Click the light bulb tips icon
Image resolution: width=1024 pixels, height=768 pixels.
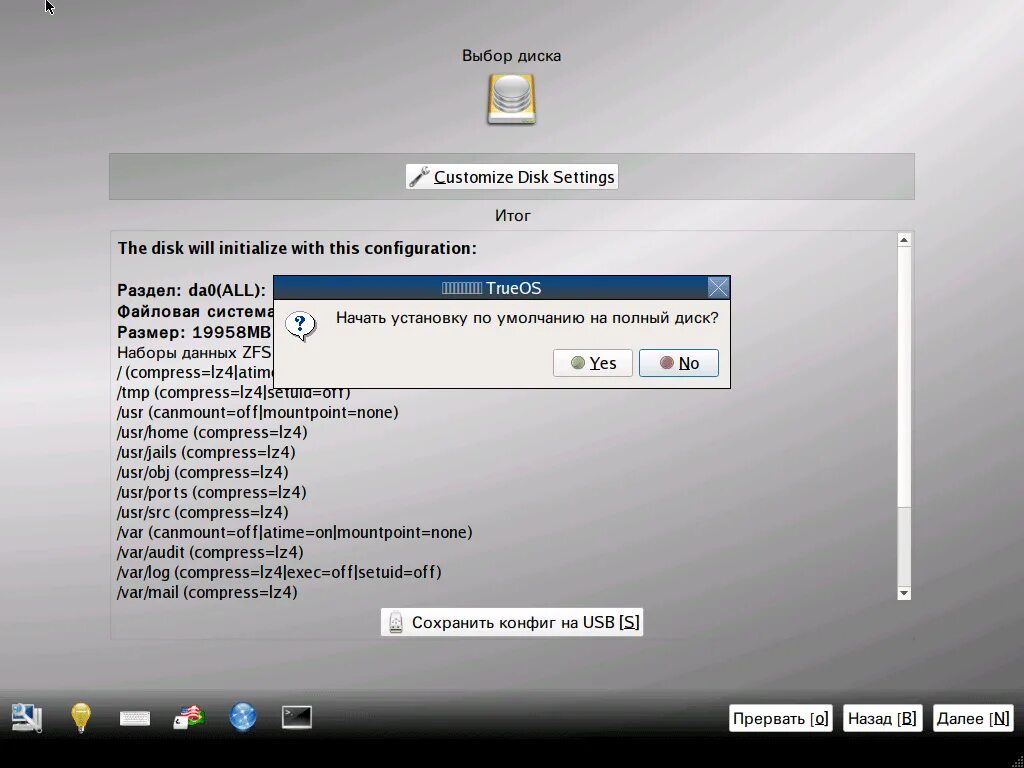[80, 717]
